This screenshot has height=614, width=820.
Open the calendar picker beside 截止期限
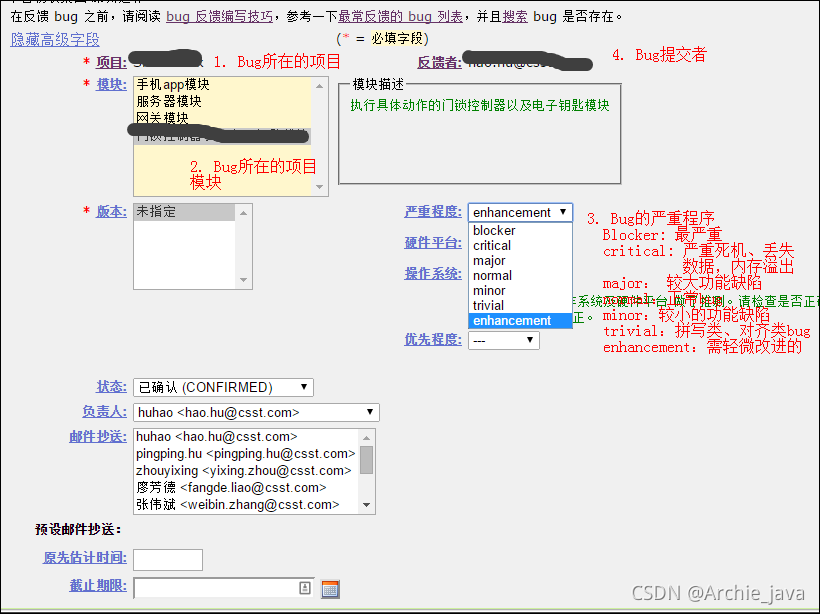point(330,589)
